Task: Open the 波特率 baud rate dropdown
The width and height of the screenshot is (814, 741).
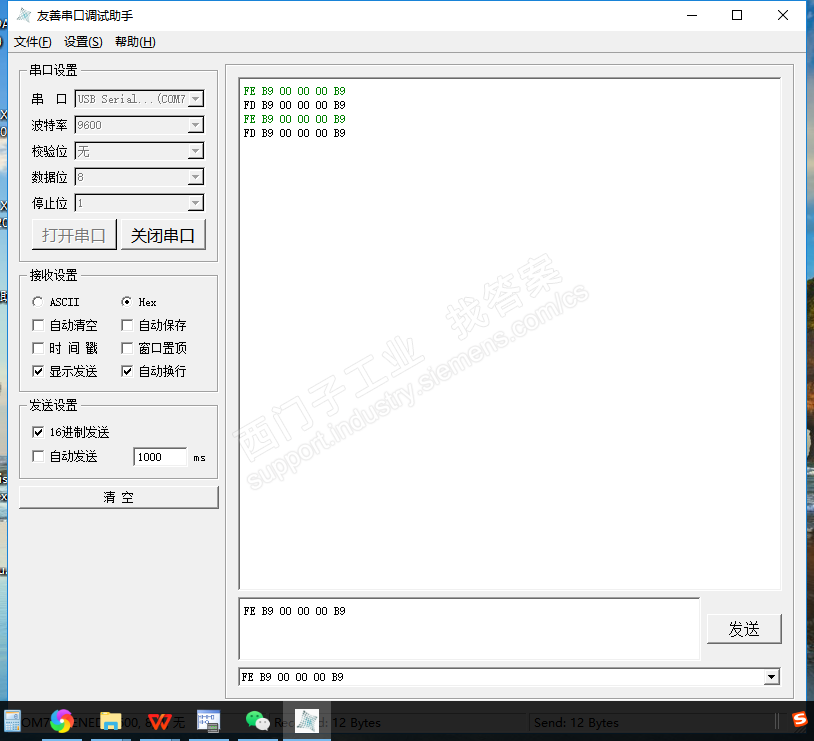Action: [x=196, y=125]
